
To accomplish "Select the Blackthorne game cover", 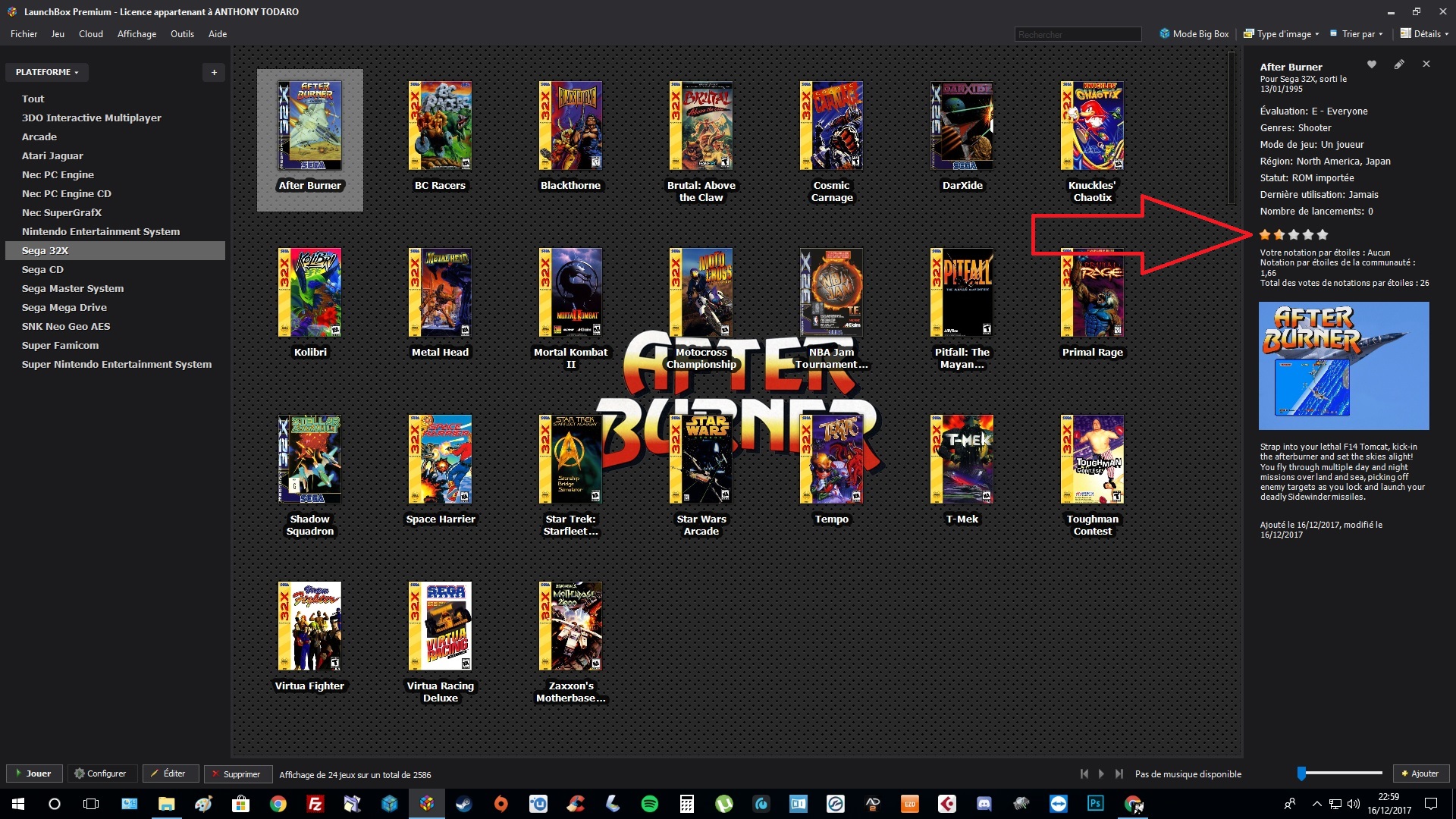I will (x=570, y=125).
